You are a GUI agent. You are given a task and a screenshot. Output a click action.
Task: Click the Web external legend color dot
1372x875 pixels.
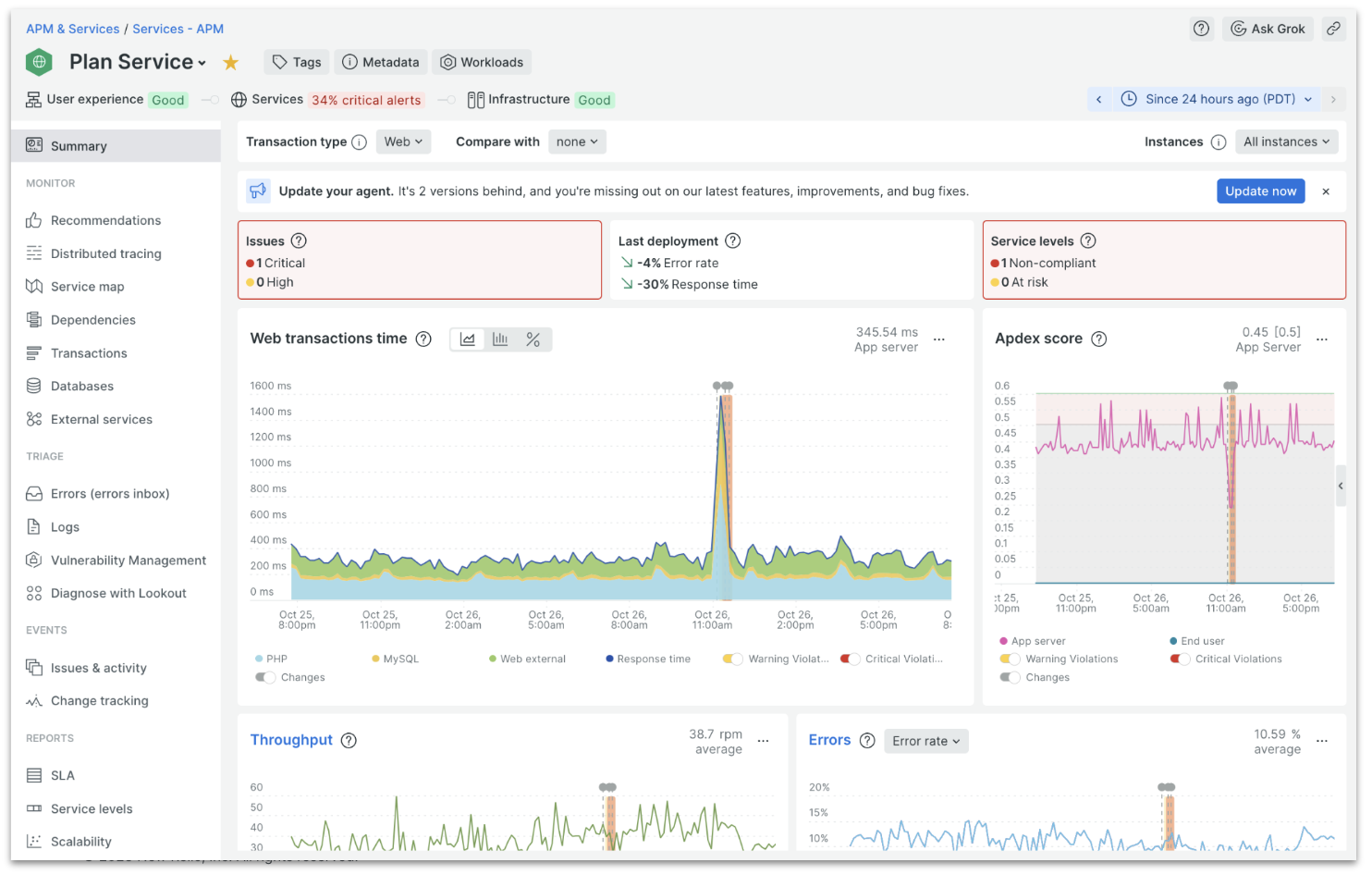pos(493,659)
